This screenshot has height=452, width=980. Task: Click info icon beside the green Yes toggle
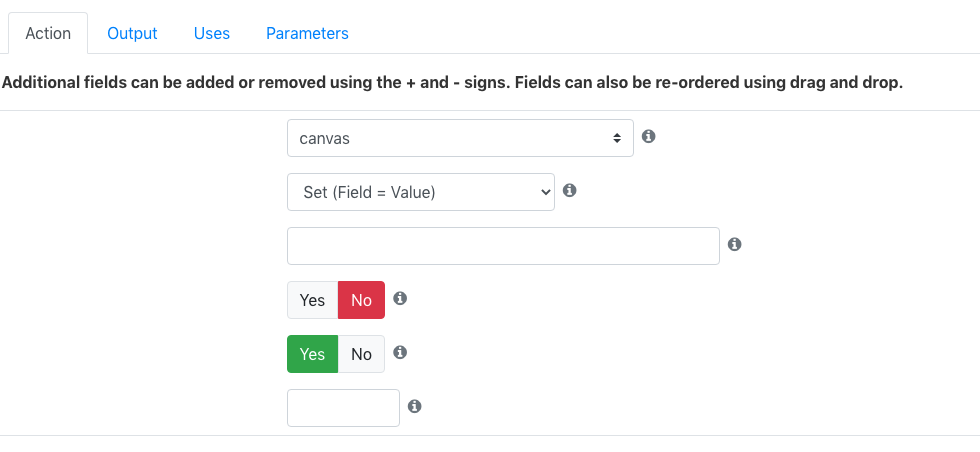click(x=400, y=353)
